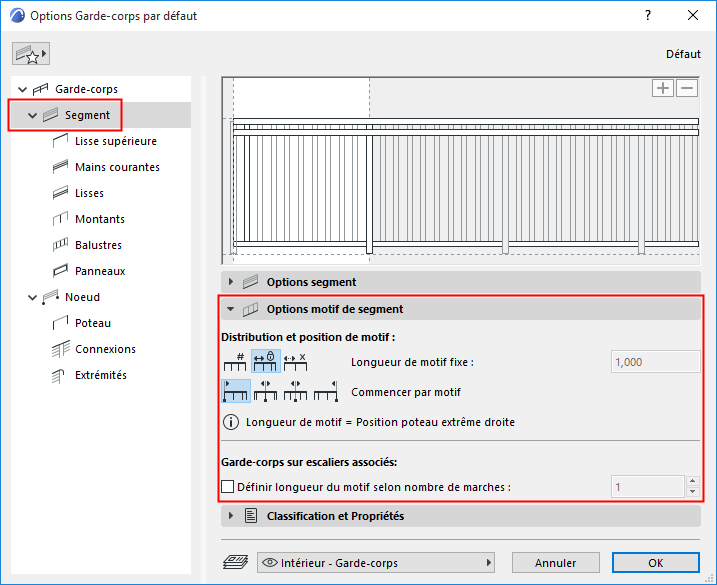The height and width of the screenshot is (585, 717).
Task: Zoom out preview with minus button
Action: tap(686, 88)
